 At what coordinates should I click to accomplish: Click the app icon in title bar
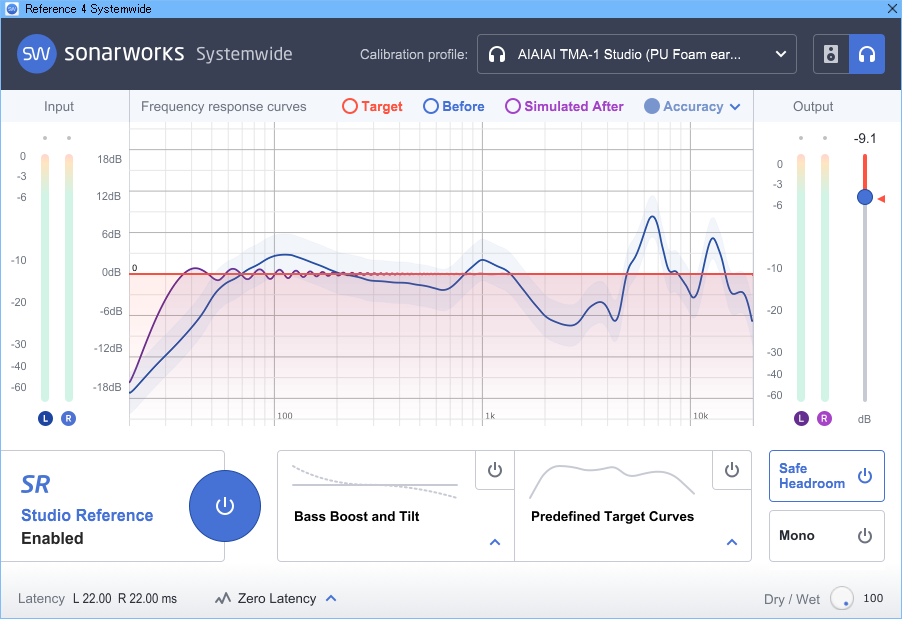[x=12, y=9]
